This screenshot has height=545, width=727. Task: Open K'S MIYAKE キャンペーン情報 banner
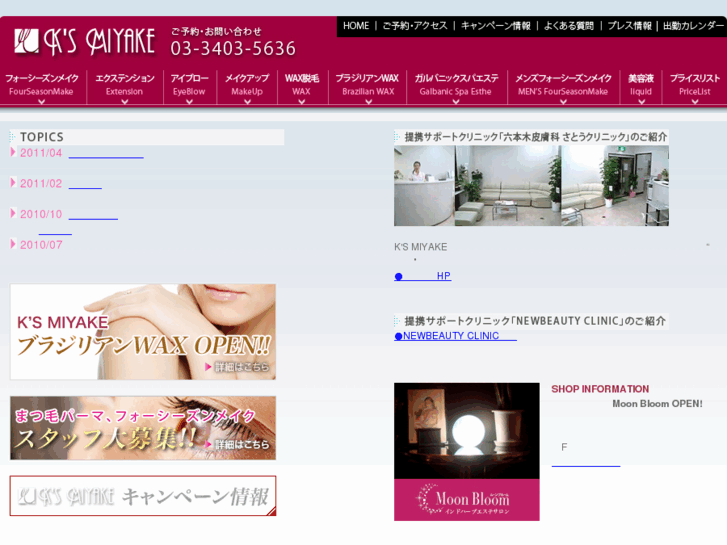[x=143, y=496]
